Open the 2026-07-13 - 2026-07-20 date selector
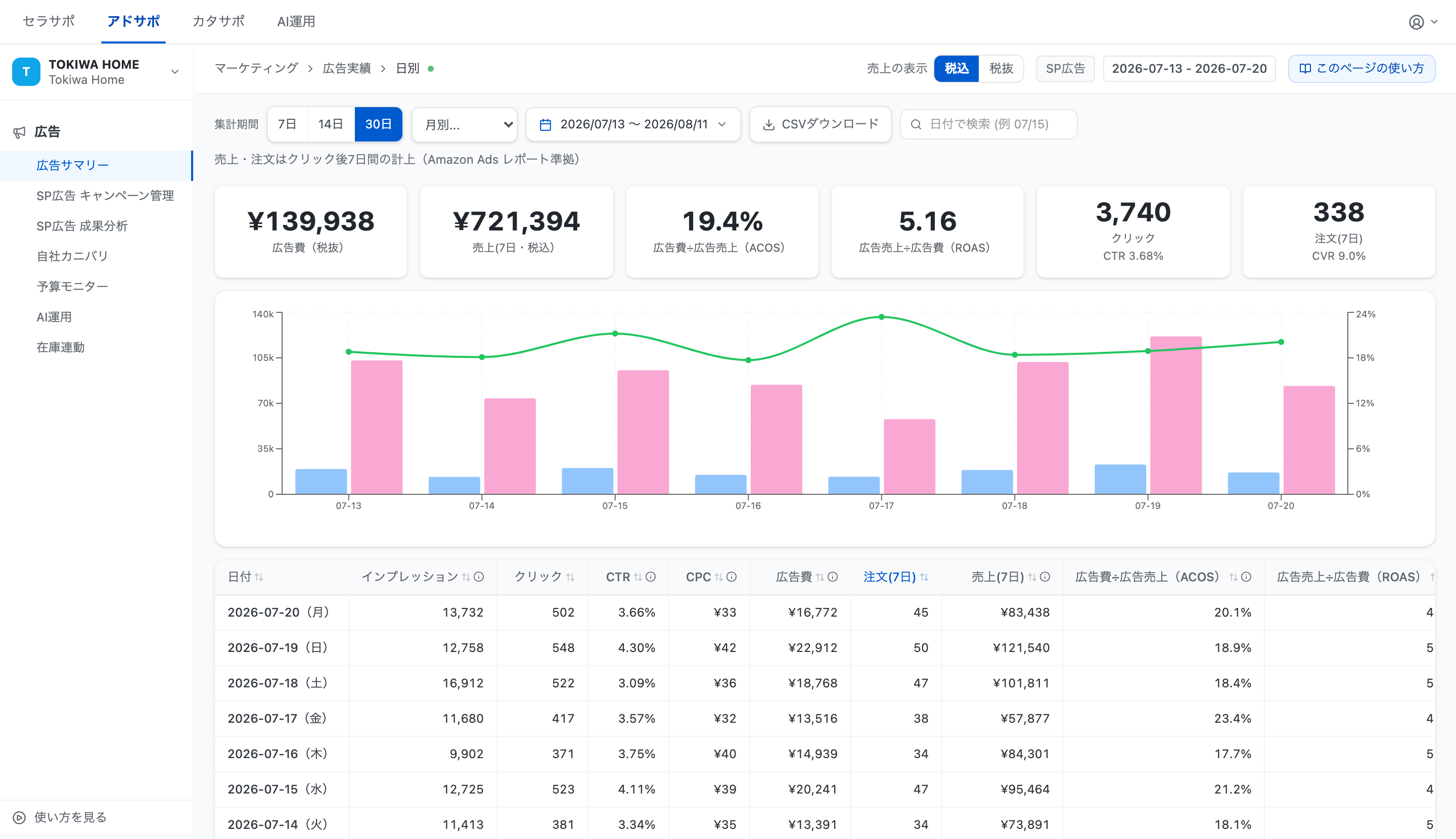The image size is (1456, 839). click(1189, 69)
